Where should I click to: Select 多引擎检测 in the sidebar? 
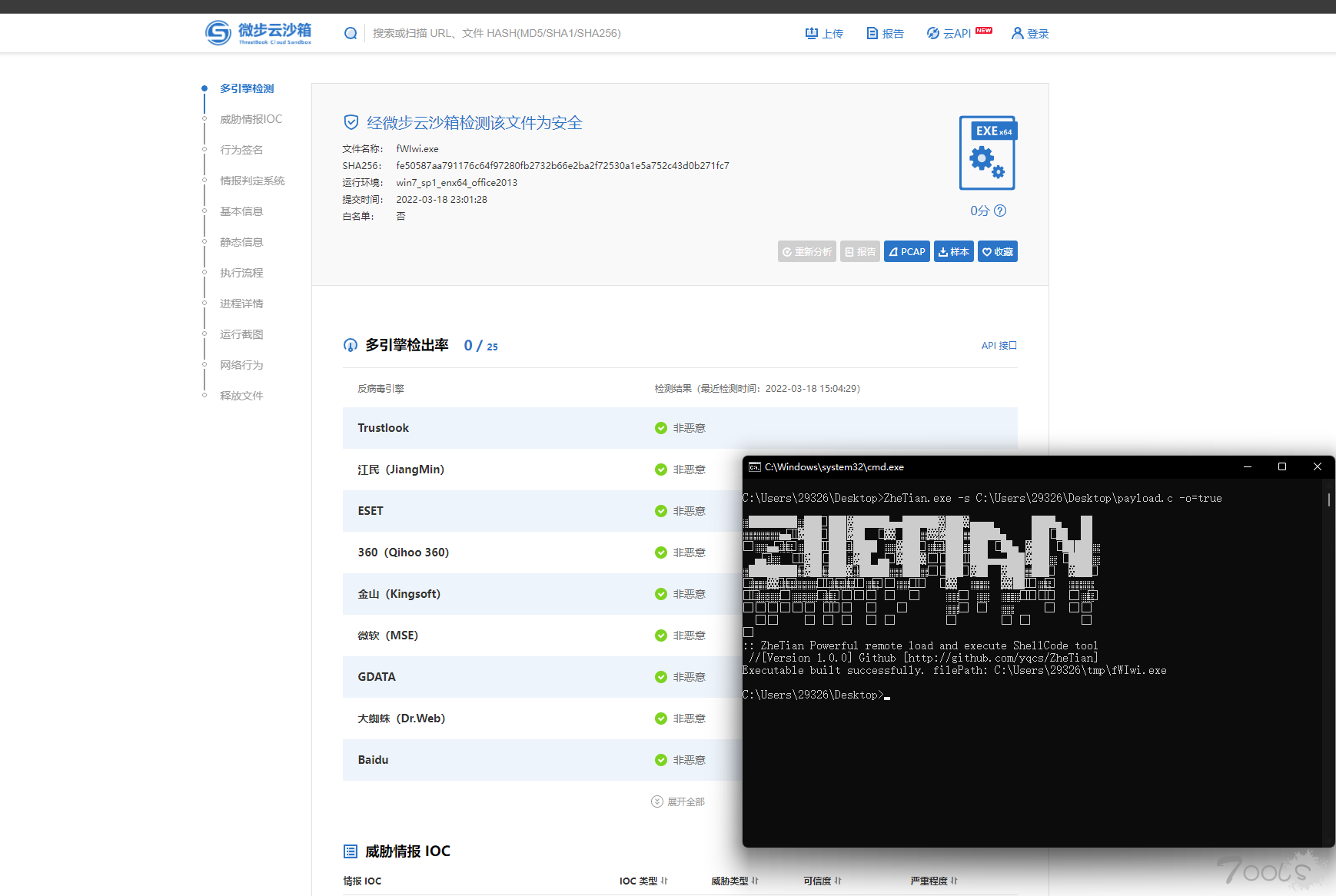point(247,88)
